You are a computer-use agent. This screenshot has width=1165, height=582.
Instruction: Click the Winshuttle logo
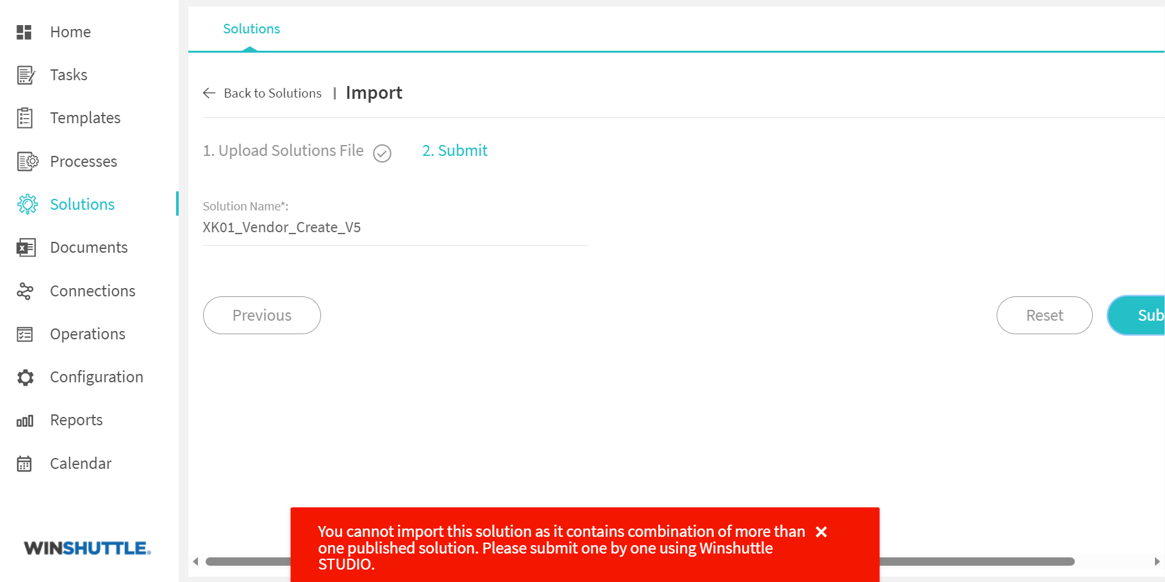(x=88, y=549)
